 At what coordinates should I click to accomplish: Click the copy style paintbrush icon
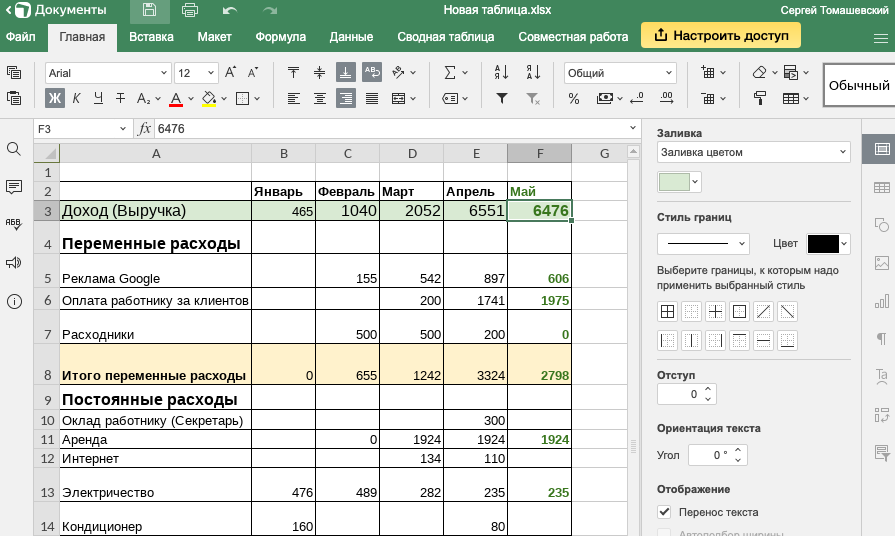point(759,98)
